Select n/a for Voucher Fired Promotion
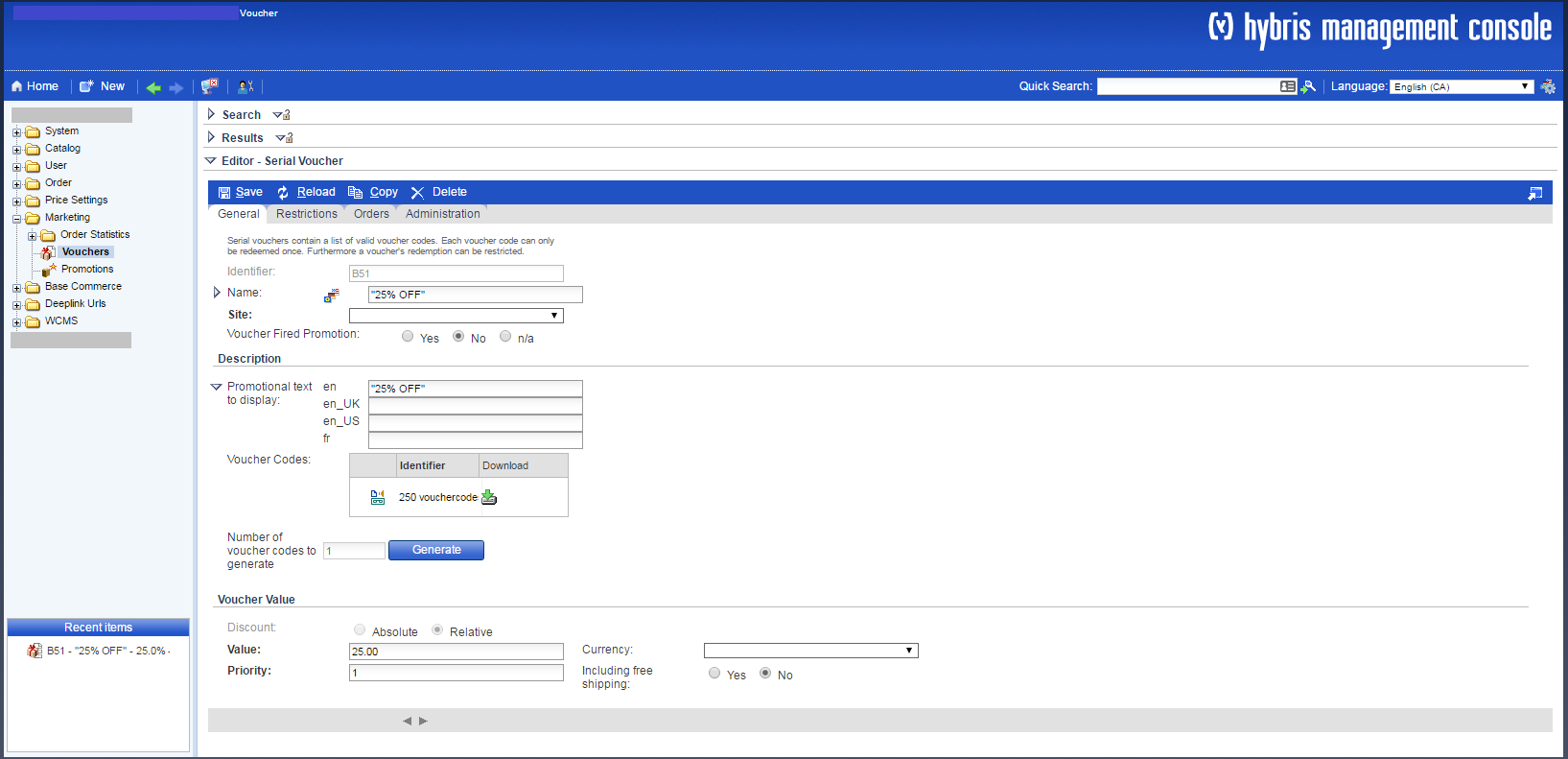Screen dimensions: 1568x759 click(505, 337)
